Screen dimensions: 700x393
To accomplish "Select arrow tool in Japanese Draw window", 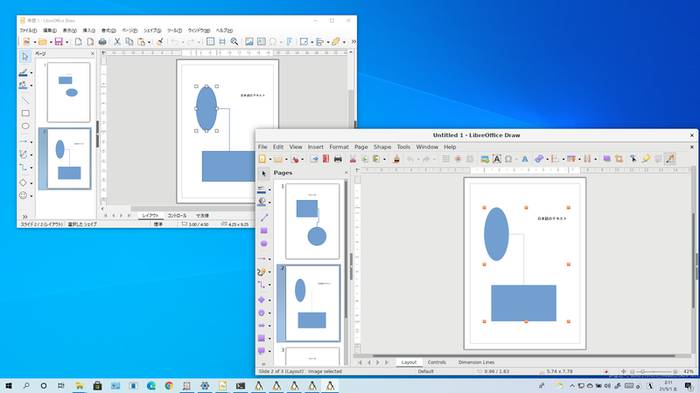I will click(25, 57).
